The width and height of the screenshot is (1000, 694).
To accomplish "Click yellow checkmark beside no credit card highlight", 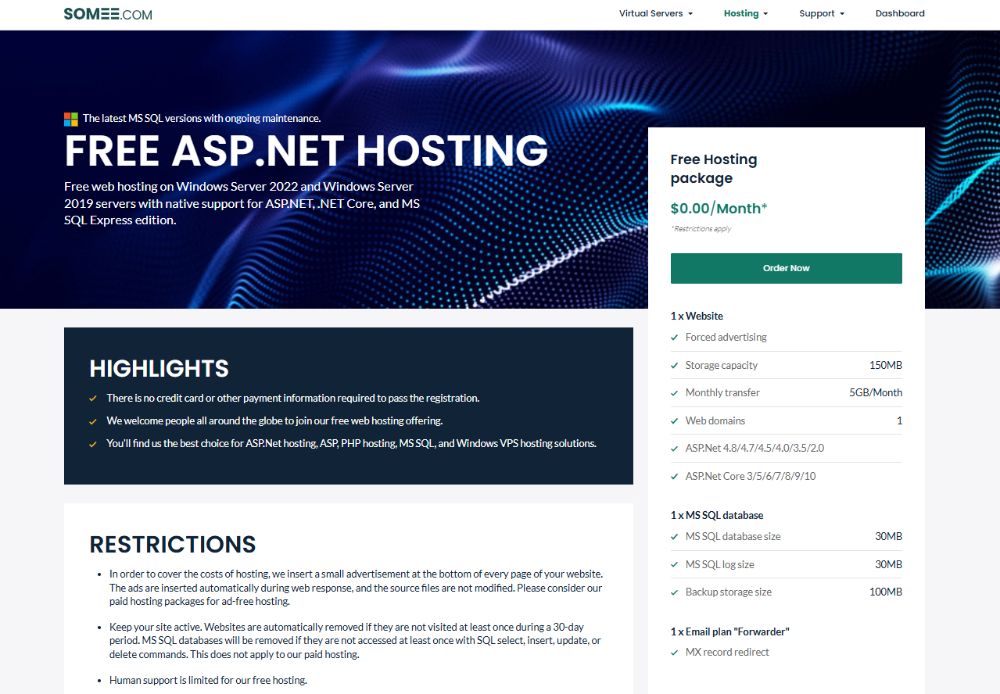I will 93,398.
